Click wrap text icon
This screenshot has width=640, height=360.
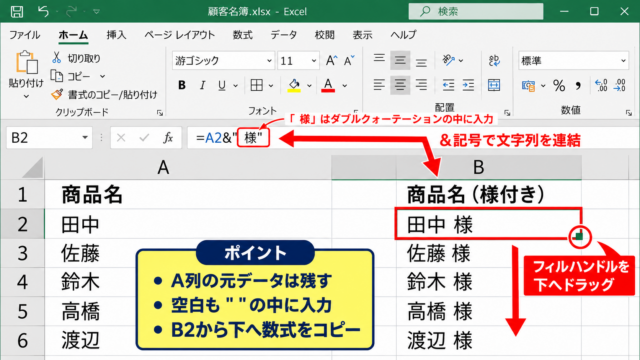point(494,61)
